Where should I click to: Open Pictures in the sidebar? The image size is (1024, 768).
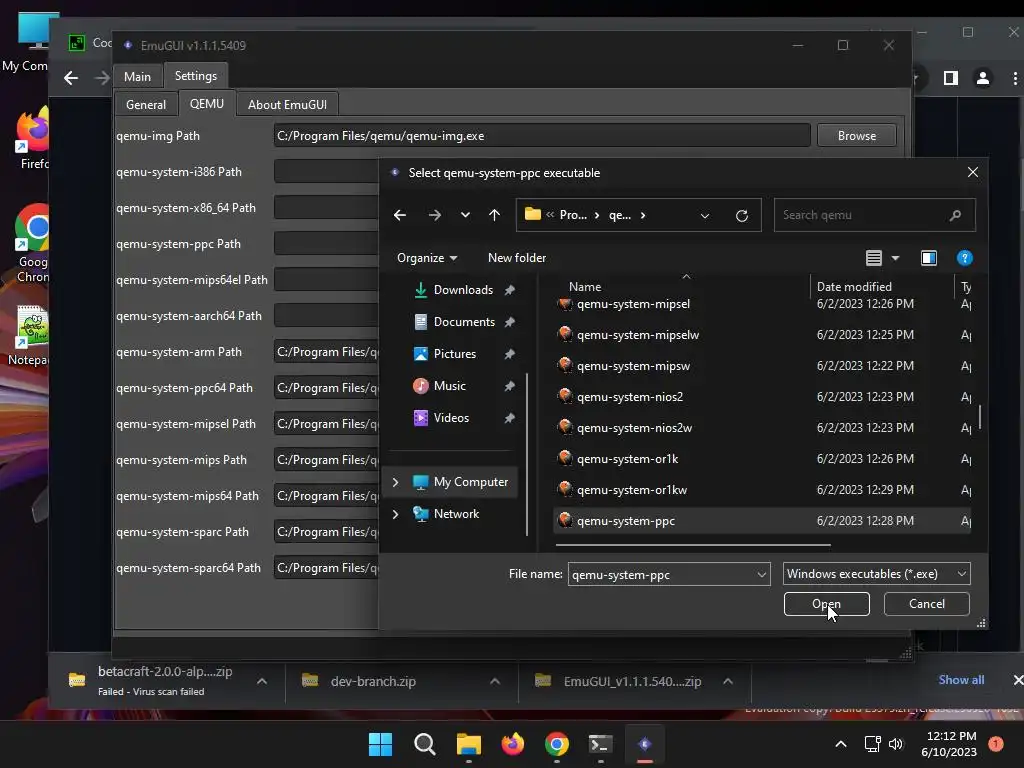(455, 354)
